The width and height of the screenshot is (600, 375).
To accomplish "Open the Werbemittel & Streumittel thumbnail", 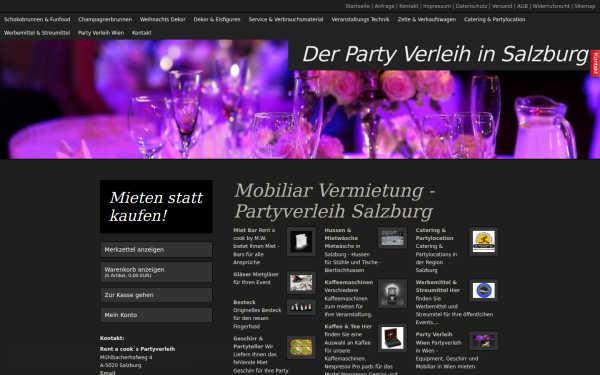I will [483, 290].
